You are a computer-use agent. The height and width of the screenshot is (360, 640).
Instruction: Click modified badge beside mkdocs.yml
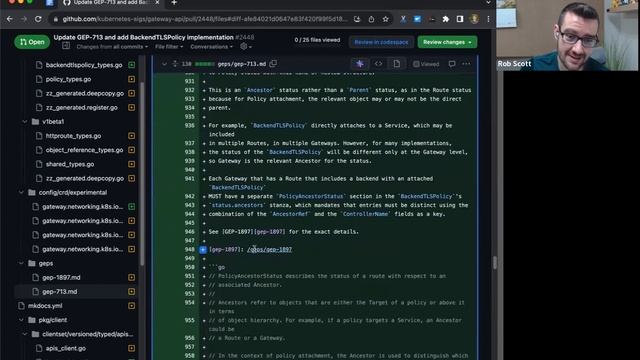pyautogui.click(x=131, y=306)
